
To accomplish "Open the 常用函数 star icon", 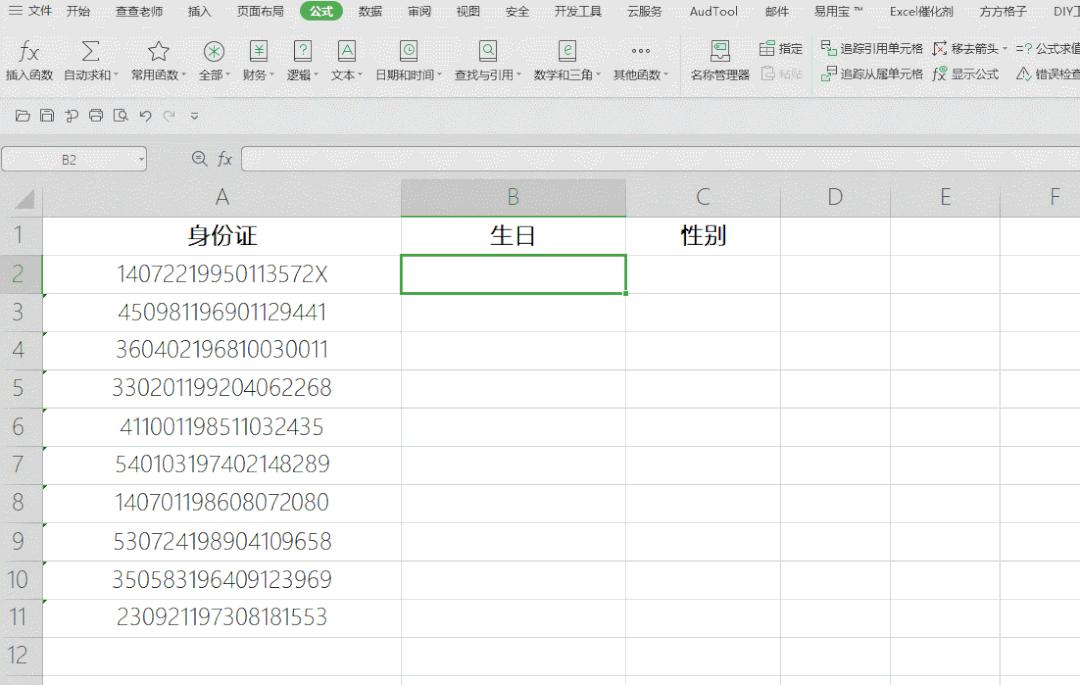I will (157, 52).
